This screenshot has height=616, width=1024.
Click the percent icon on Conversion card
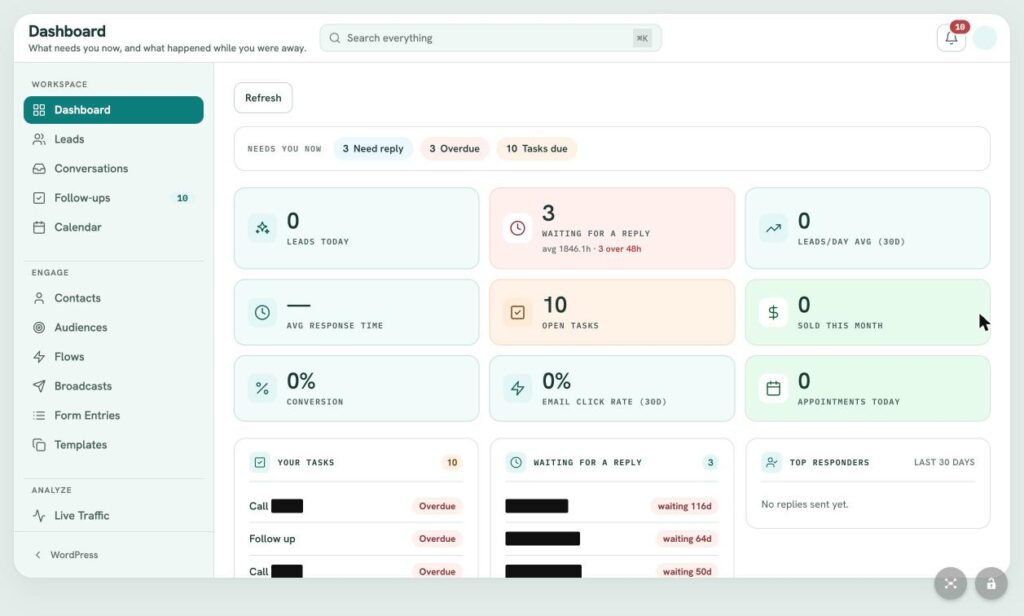(263, 388)
